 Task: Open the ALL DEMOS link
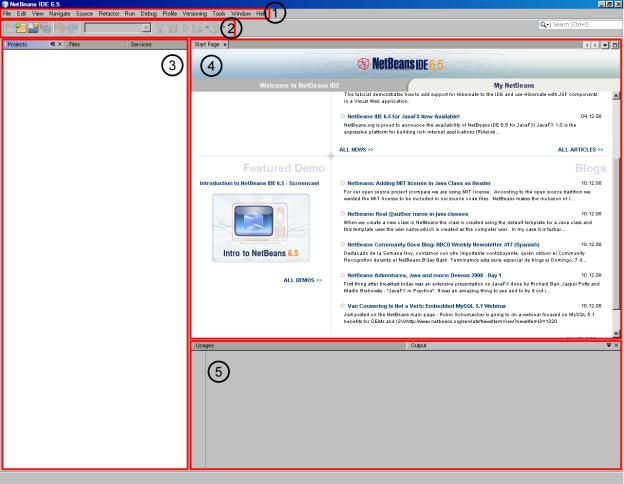[302, 280]
